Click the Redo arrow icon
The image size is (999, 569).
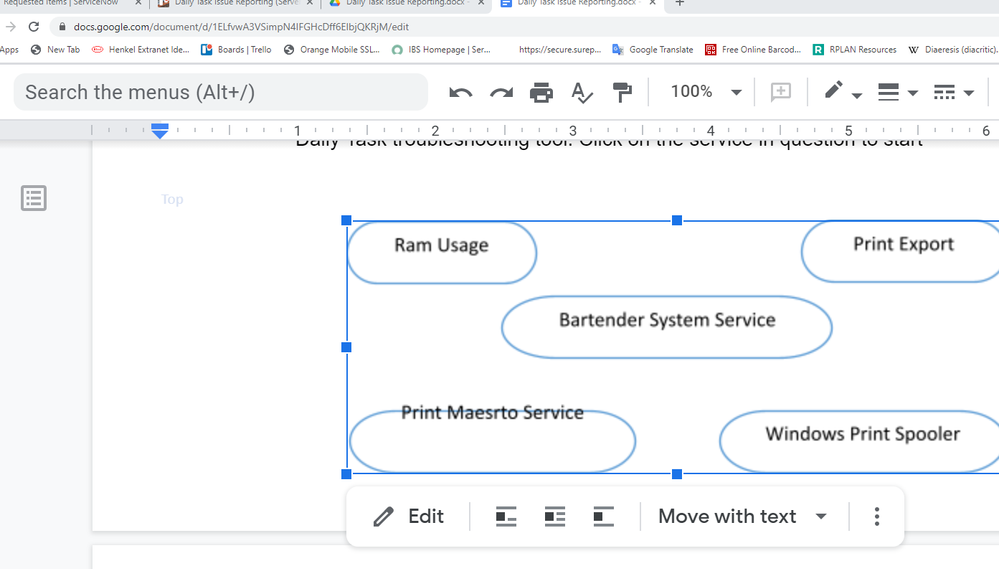[501, 92]
